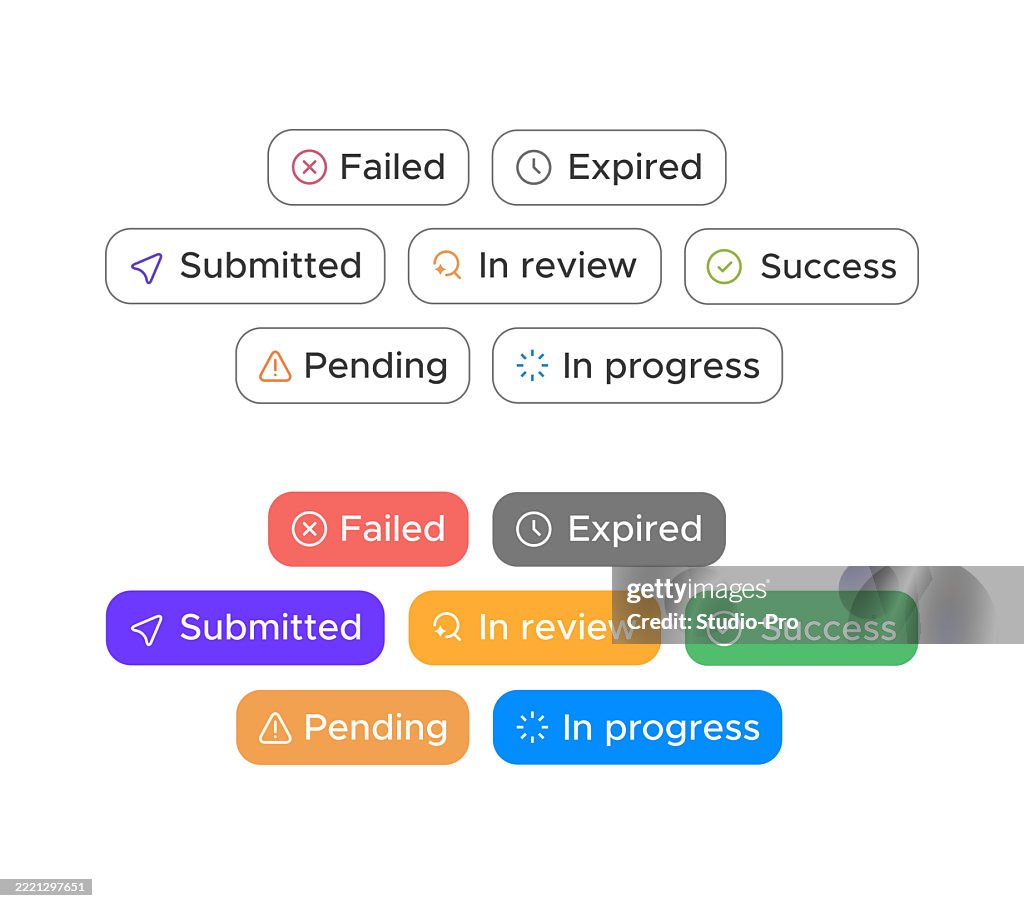Click the green checkmark icon in outlined Success badge
This screenshot has width=1024, height=908.
coord(724,267)
